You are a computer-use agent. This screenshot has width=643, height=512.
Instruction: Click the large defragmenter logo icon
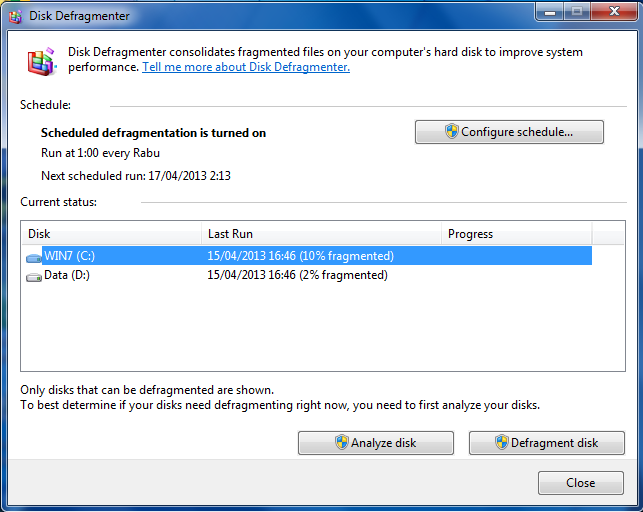(x=41, y=61)
